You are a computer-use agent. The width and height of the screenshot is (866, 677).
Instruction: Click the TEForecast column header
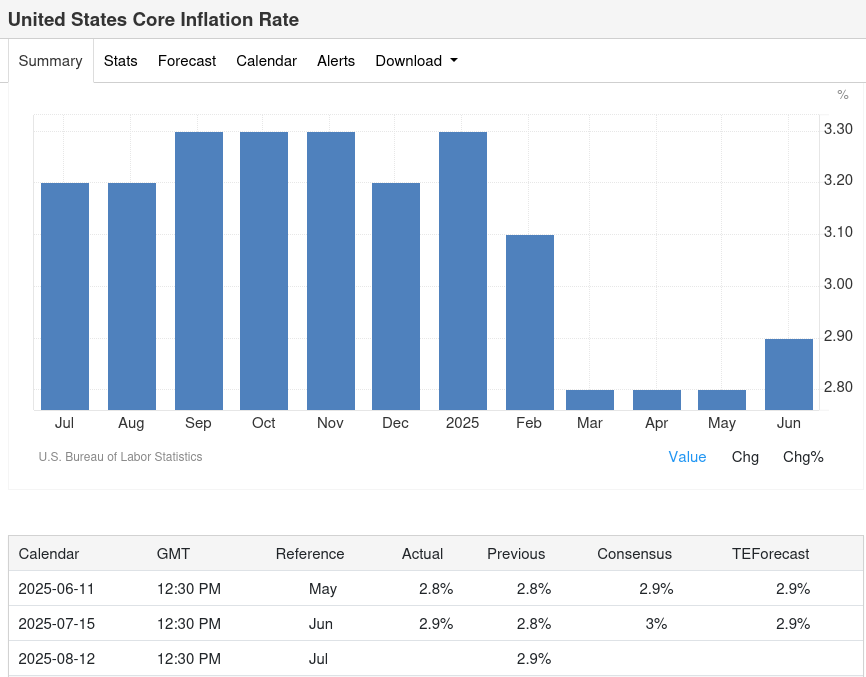(770, 554)
